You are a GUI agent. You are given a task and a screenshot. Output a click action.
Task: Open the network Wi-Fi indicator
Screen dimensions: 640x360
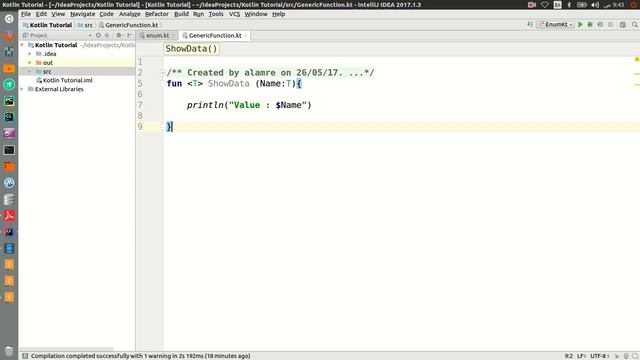tap(544, 5)
